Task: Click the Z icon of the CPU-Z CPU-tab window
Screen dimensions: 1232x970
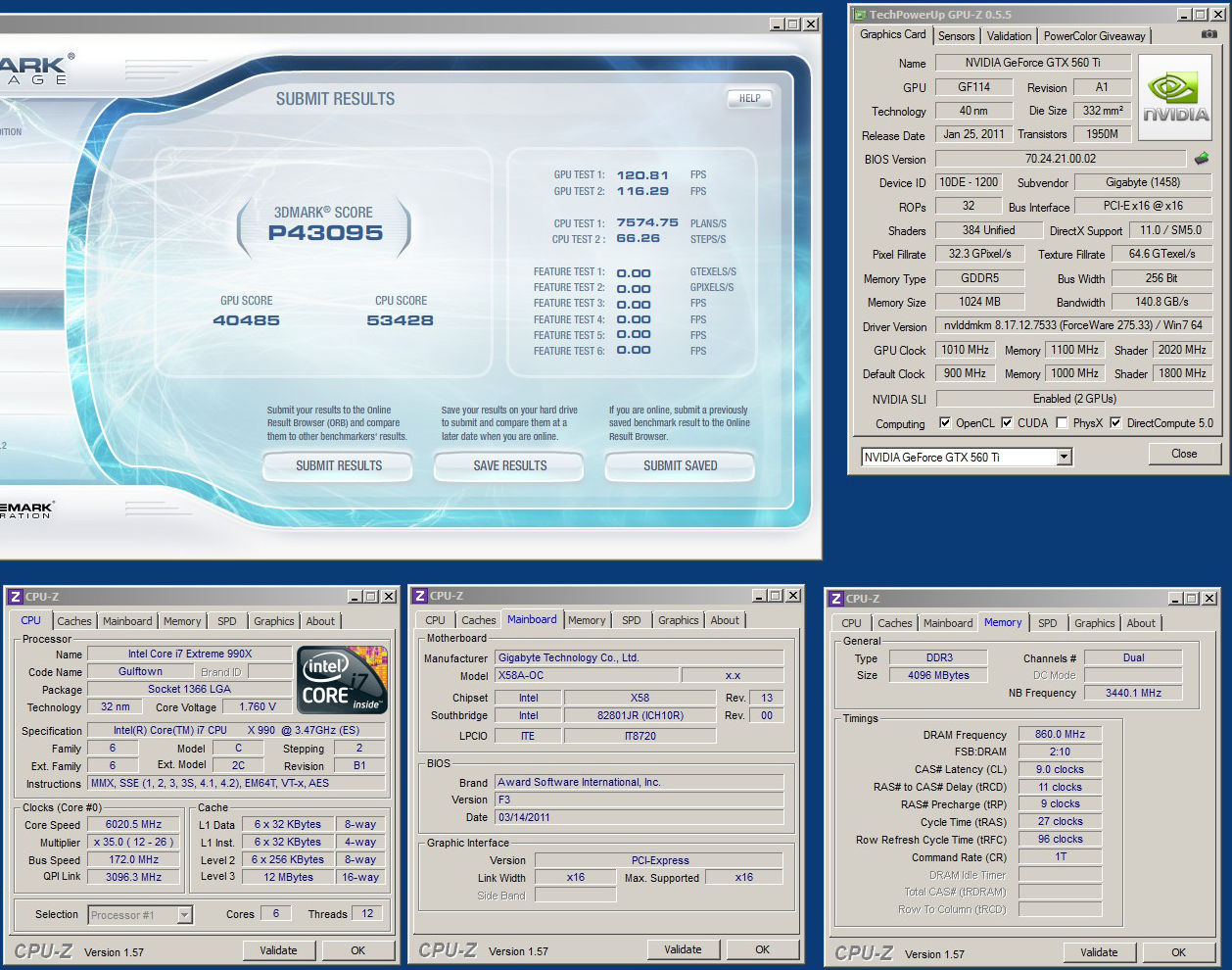Action: point(15,597)
